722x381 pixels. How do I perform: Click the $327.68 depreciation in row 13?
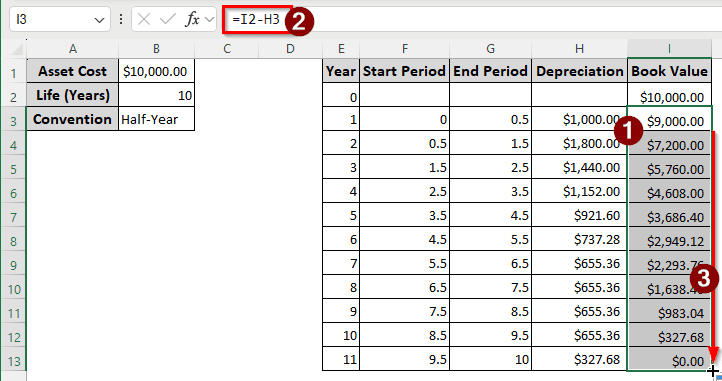(x=579, y=359)
